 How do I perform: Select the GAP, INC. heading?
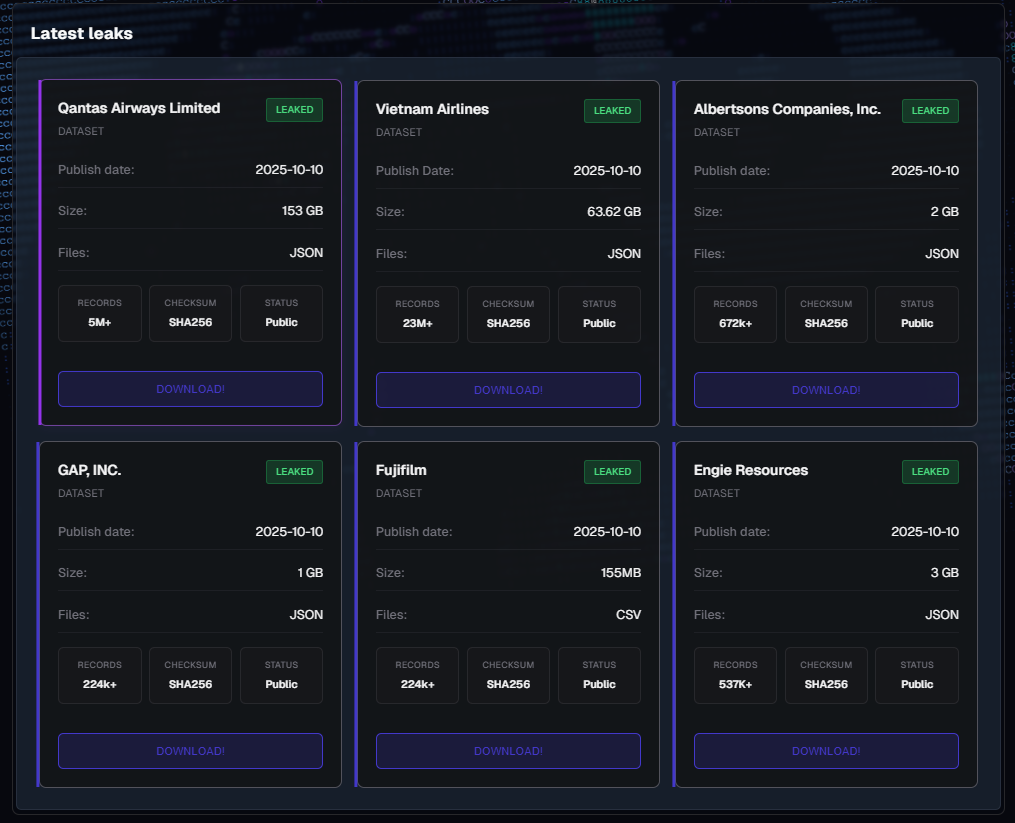click(90, 470)
